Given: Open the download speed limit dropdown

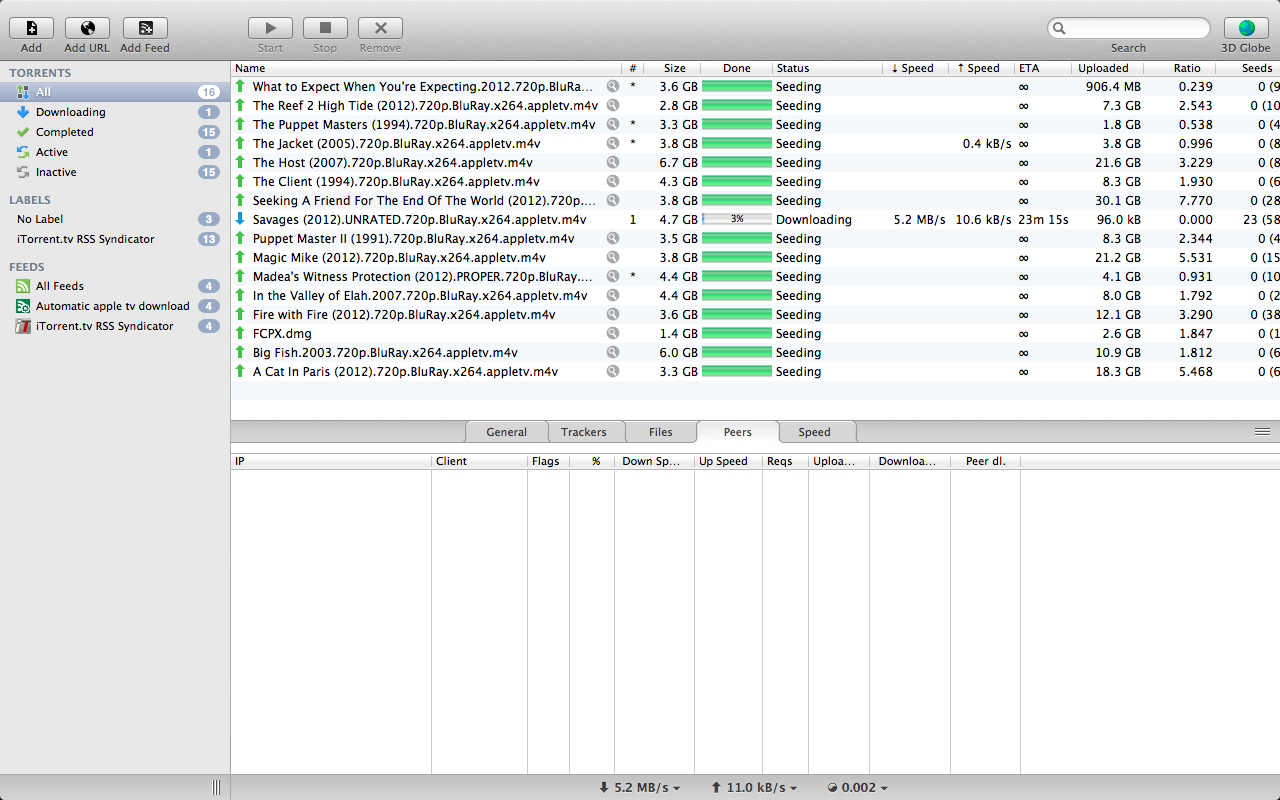Looking at the screenshot, I should (639, 788).
